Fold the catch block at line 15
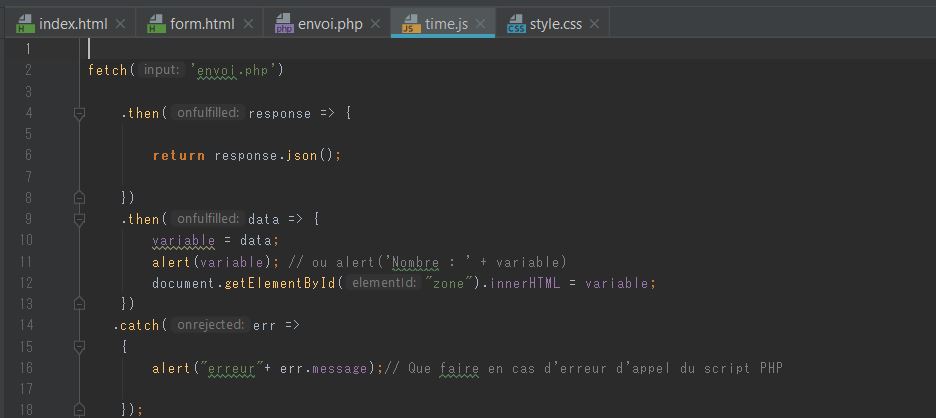936x418 pixels. tap(79, 346)
